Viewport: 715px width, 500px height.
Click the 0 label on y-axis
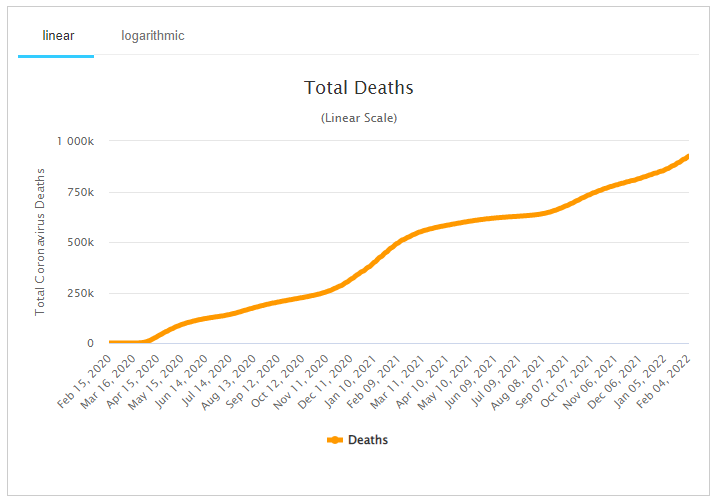[x=90, y=343]
